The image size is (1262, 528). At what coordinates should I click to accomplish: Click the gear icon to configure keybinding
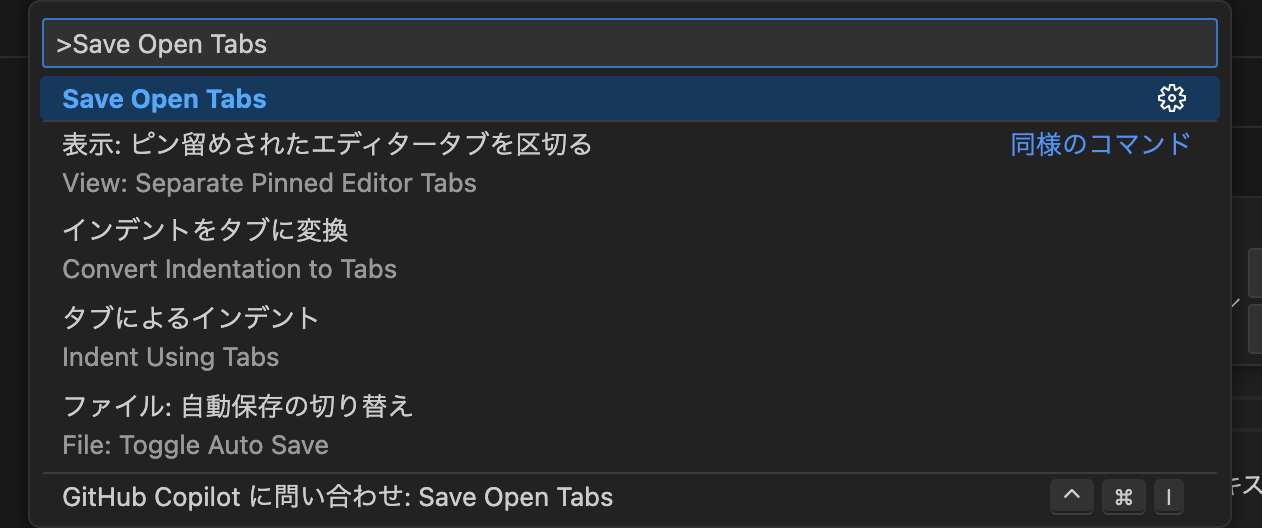click(1171, 98)
